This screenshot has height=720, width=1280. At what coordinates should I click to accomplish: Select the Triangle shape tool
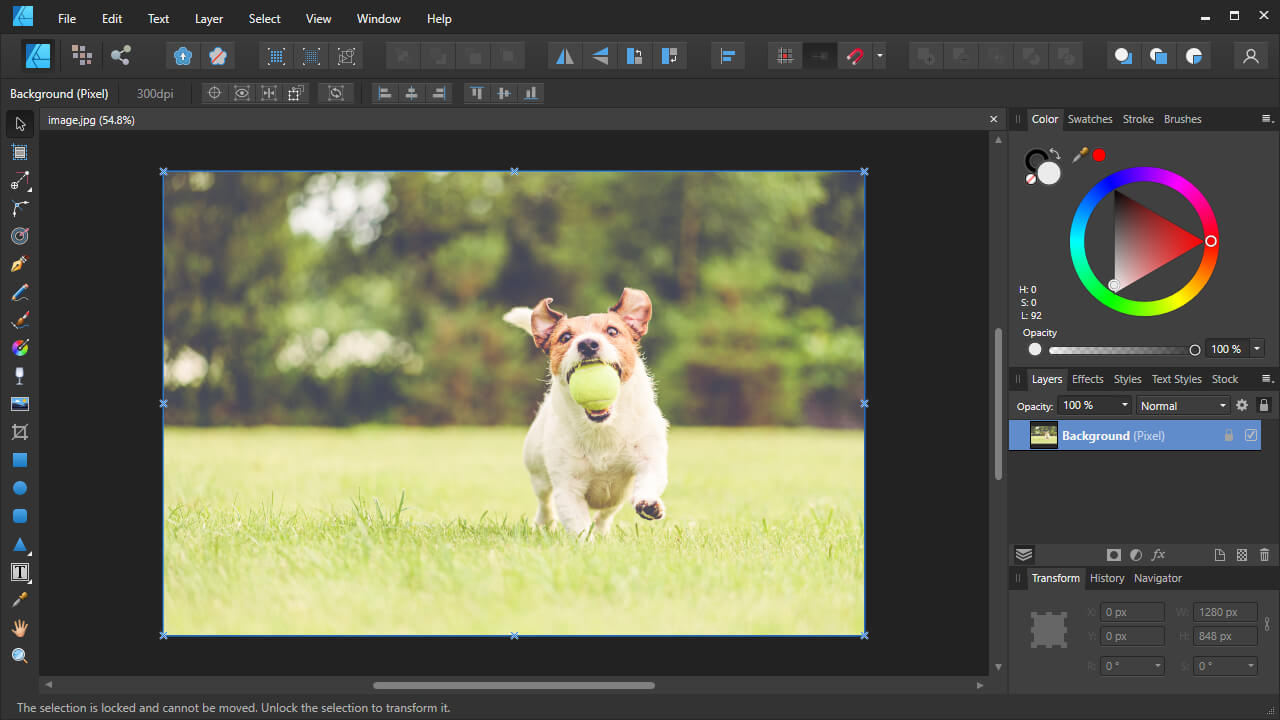coord(20,544)
